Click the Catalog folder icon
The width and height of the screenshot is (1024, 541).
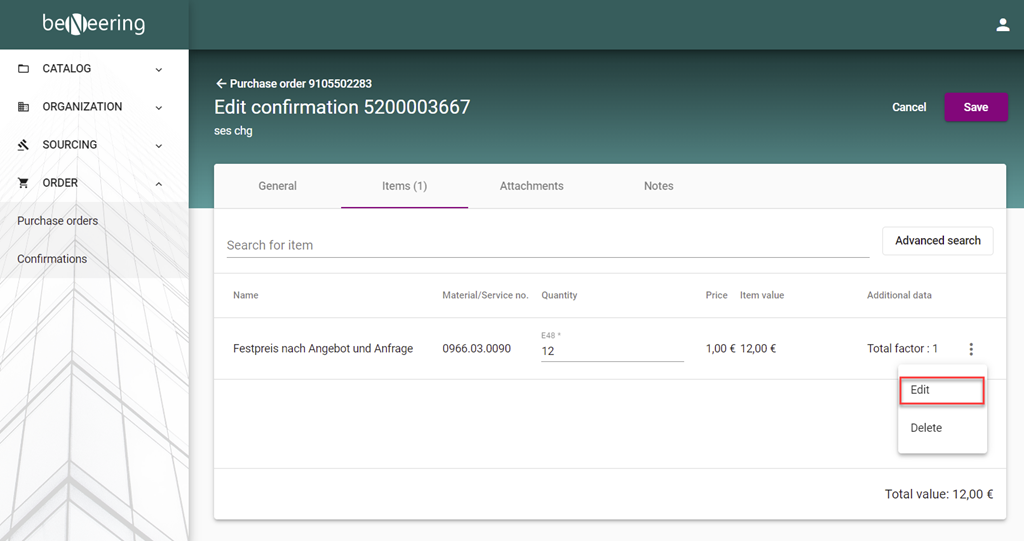24,69
